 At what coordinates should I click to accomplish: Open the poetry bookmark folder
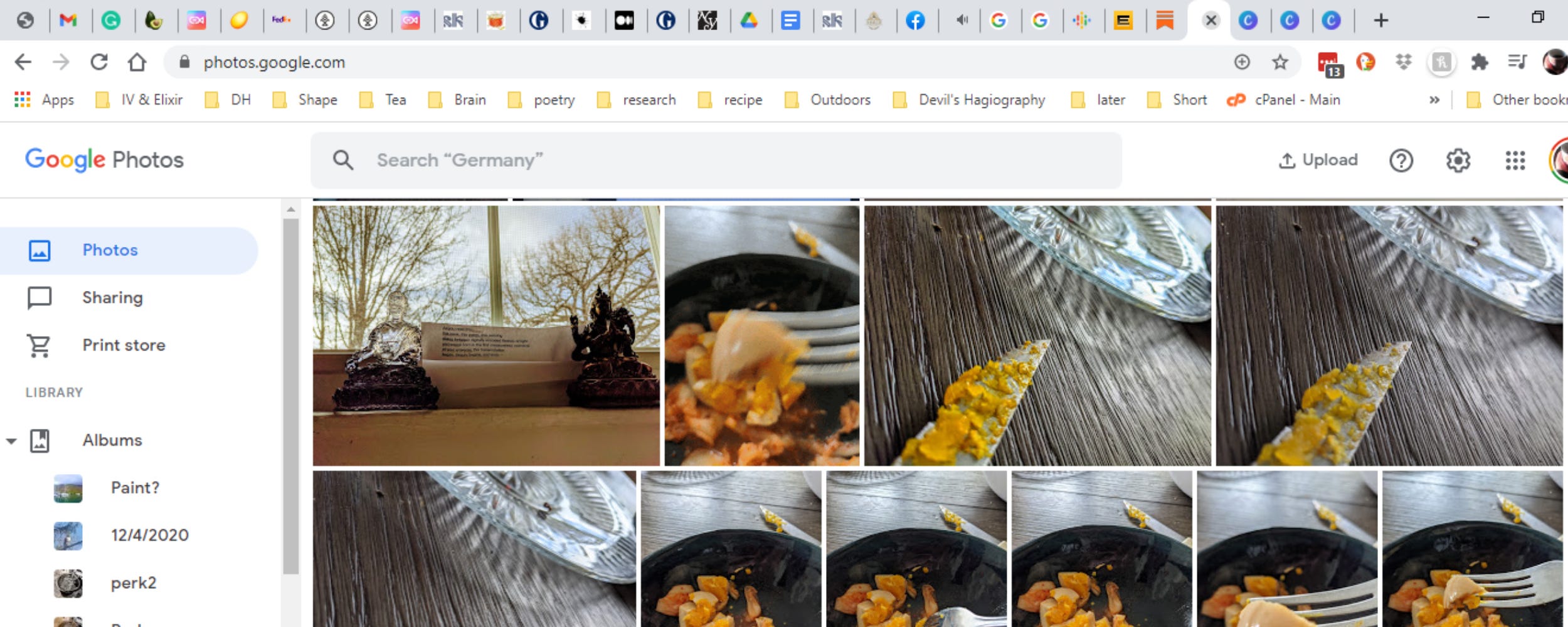(x=541, y=100)
